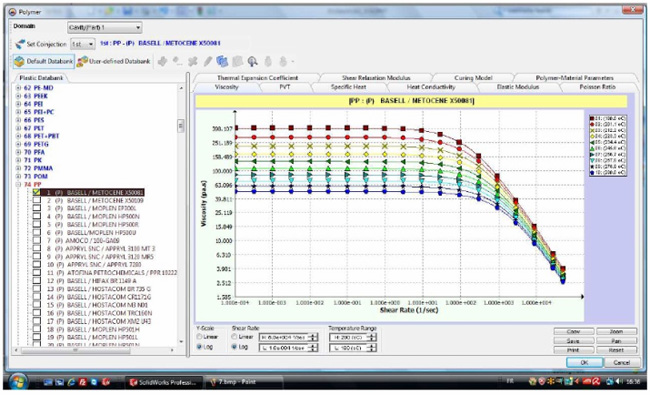Click the Save chart button
Viewport: 650px width, 395px height.
[573, 341]
